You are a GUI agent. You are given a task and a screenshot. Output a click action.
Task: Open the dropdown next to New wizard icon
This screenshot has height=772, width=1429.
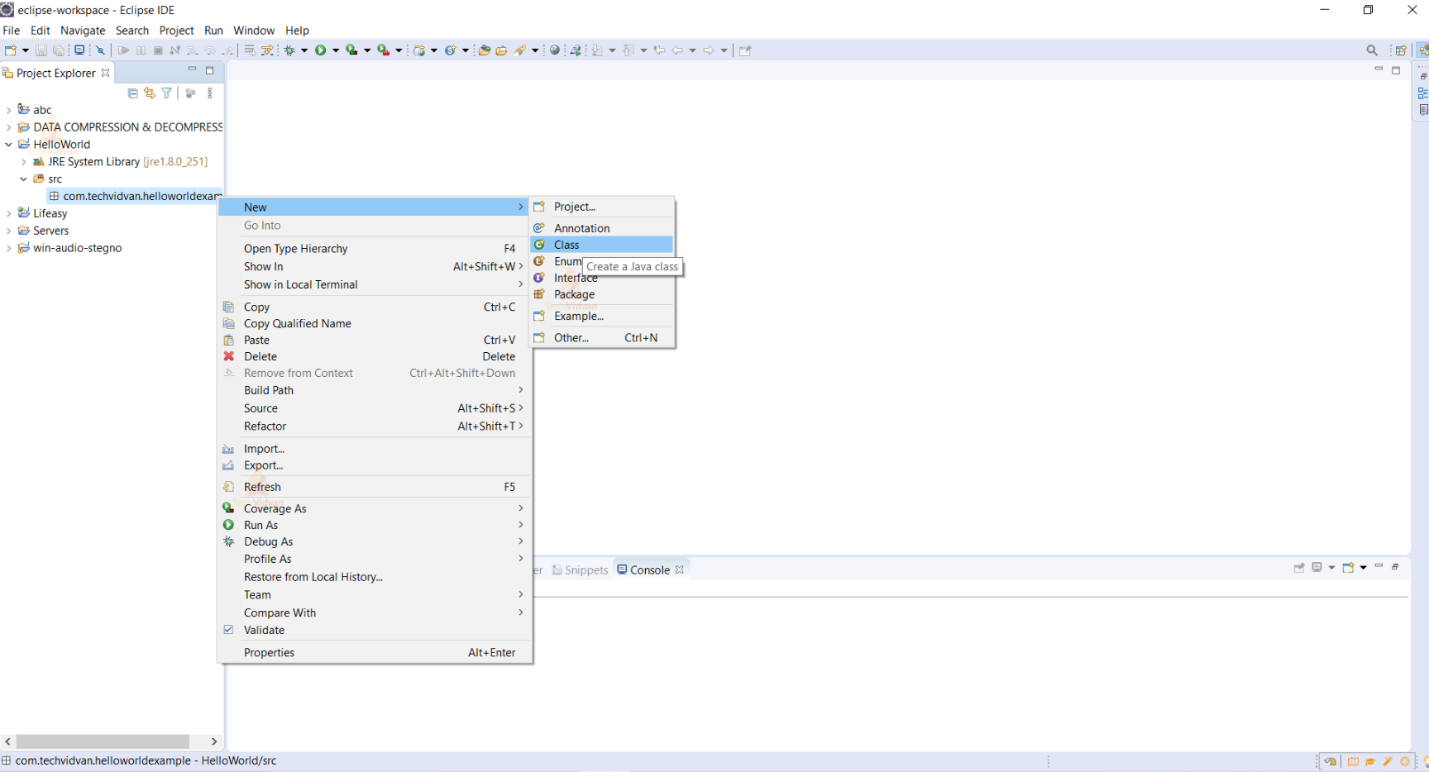[x=25, y=50]
